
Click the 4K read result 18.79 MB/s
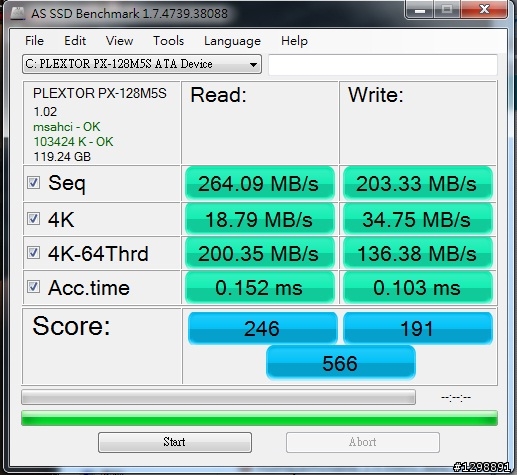pos(260,219)
